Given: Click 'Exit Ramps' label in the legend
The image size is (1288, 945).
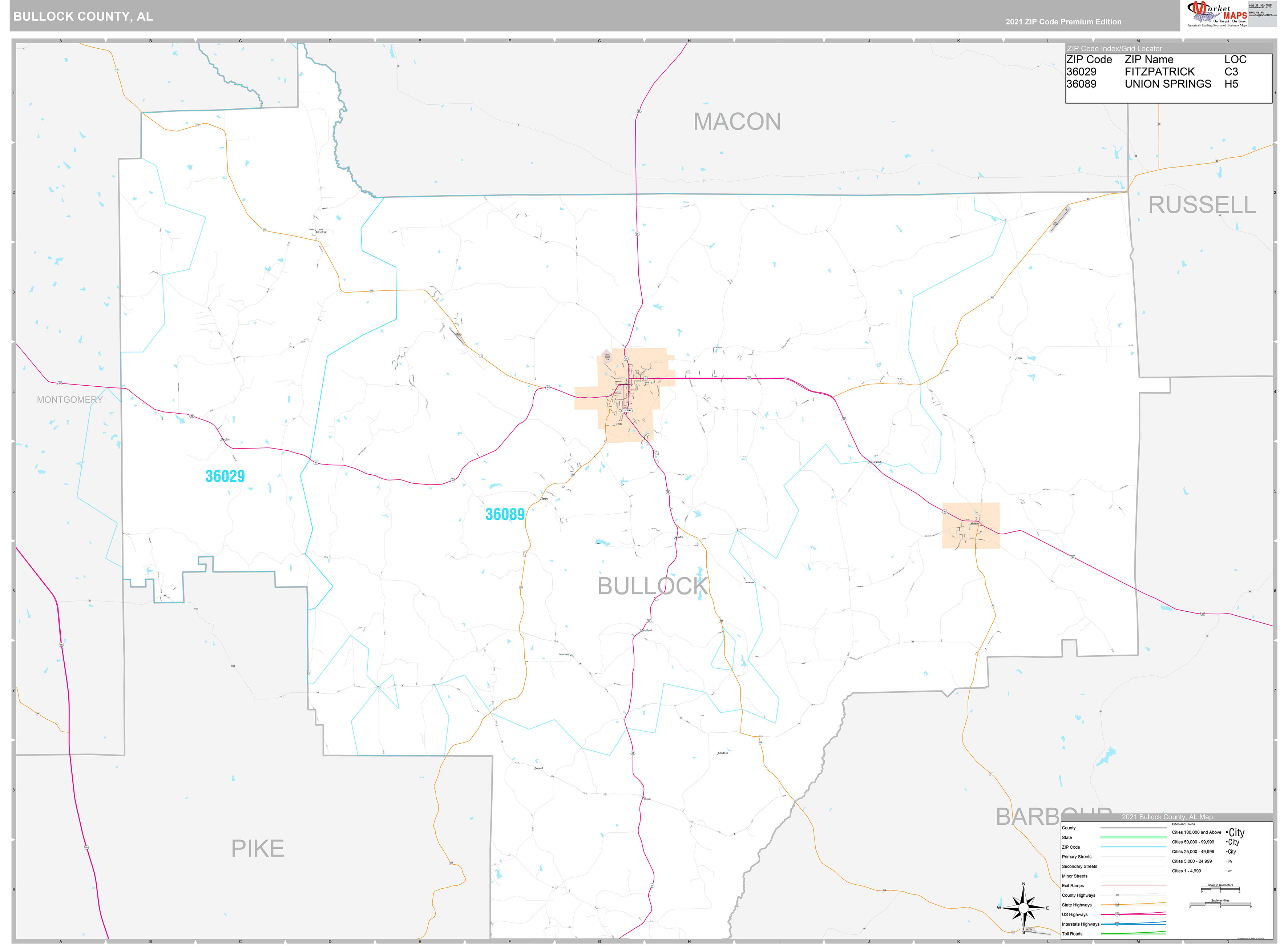Looking at the screenshot, I should click(x=1073, y=885).
